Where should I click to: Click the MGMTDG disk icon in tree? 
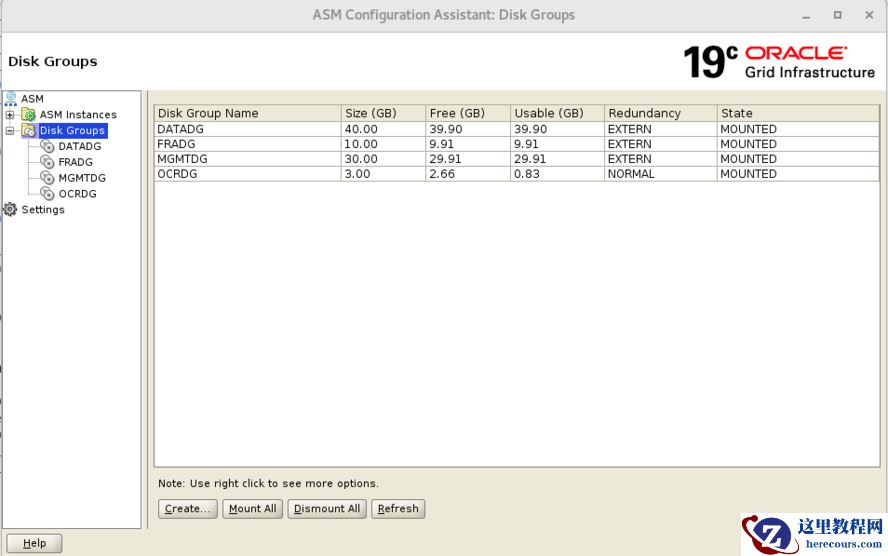tap(48, 178)
